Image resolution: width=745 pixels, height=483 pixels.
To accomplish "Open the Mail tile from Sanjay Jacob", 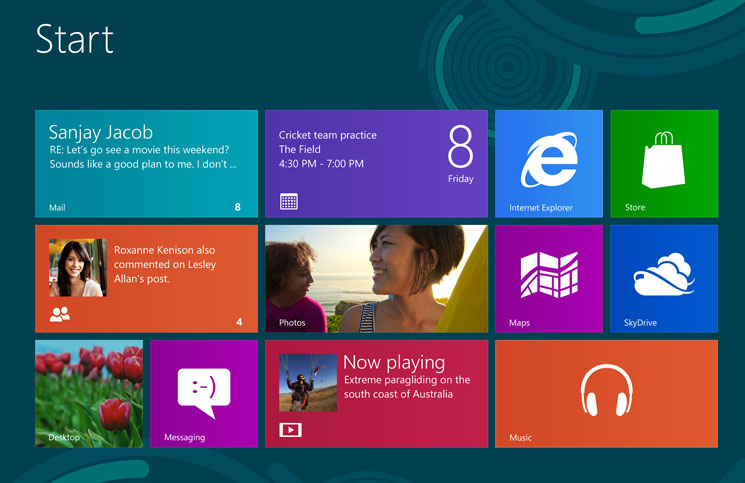I will pos(146,164).
